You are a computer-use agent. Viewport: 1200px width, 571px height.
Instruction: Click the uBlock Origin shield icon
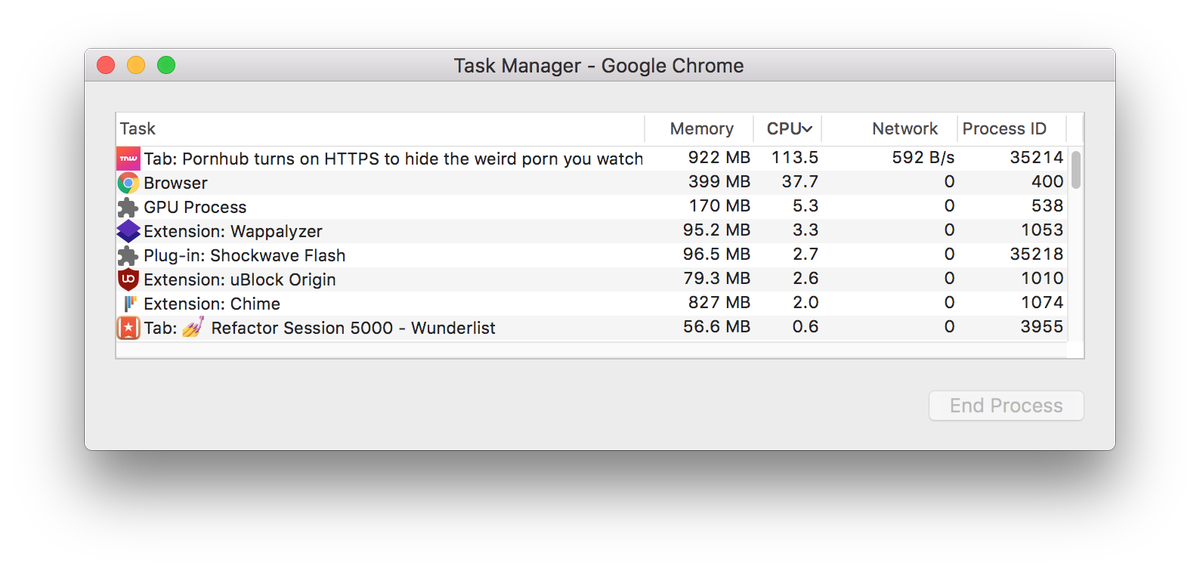click(x=128, y=279)
